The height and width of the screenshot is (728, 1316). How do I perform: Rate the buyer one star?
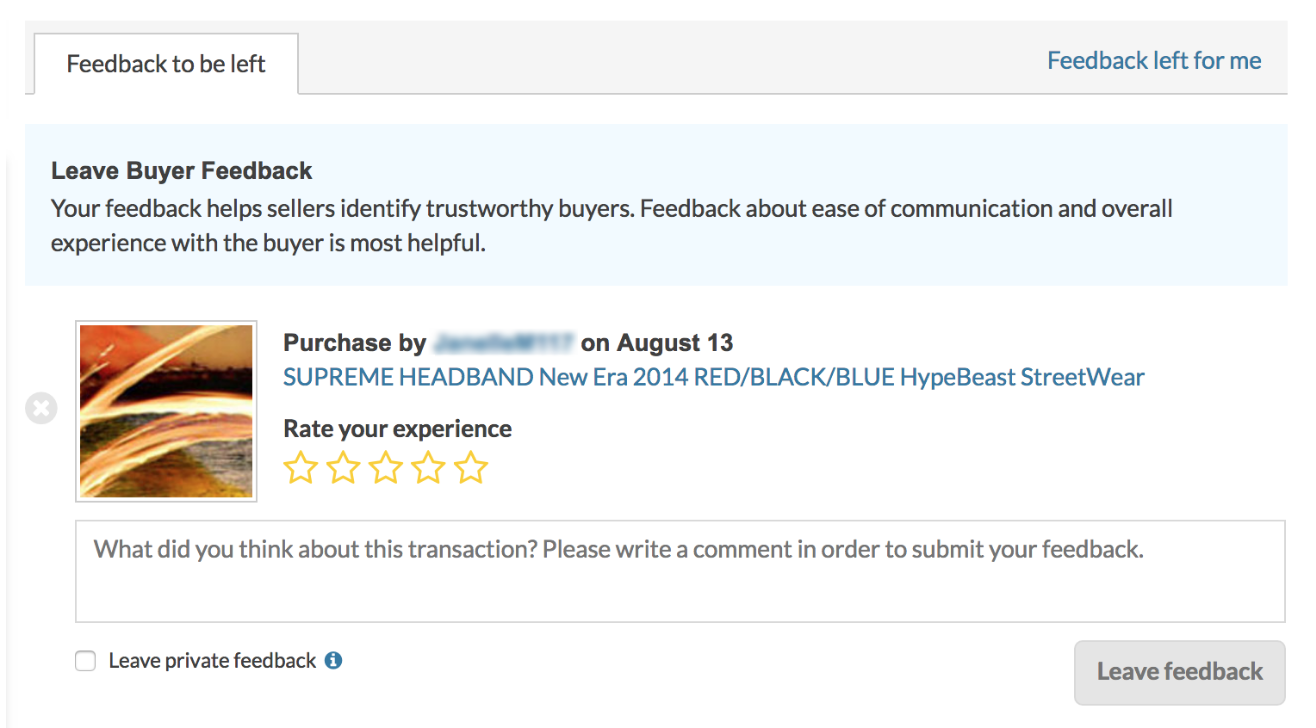click(x=300, y=468)
